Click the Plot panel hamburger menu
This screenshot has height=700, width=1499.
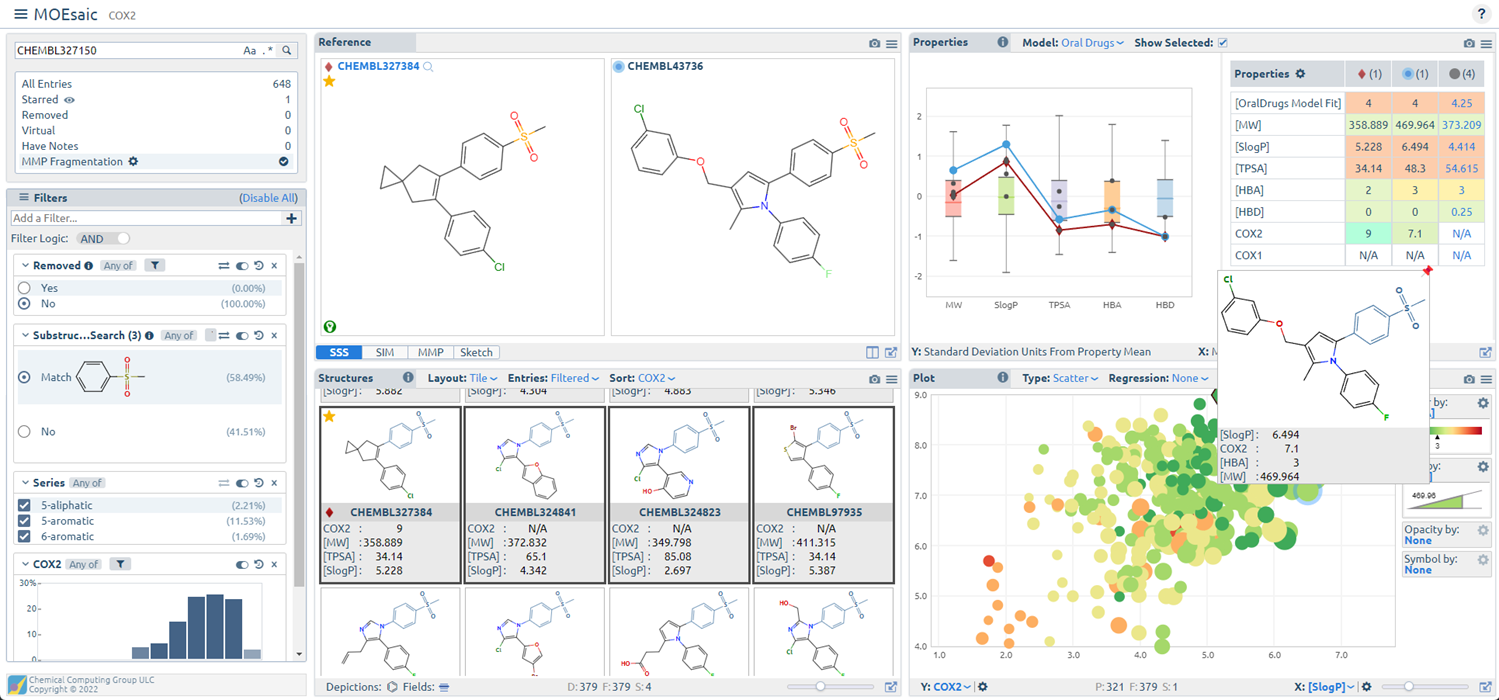click(1486, 379)
